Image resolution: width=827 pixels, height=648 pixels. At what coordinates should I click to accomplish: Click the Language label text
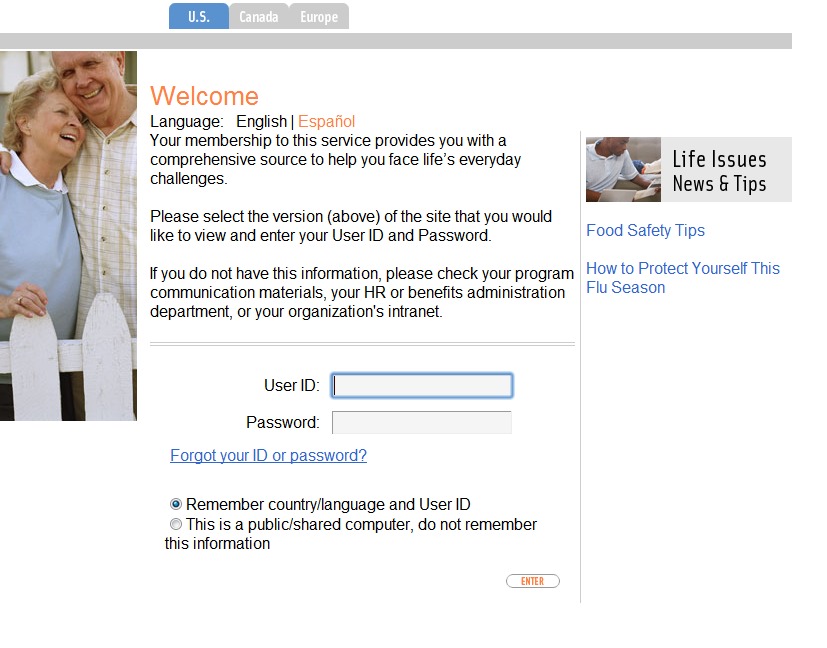187,121
